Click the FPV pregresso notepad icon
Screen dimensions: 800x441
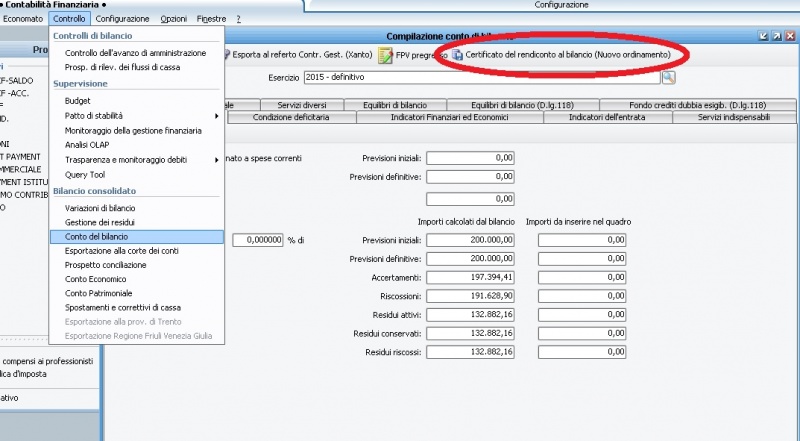pos(385,53)
